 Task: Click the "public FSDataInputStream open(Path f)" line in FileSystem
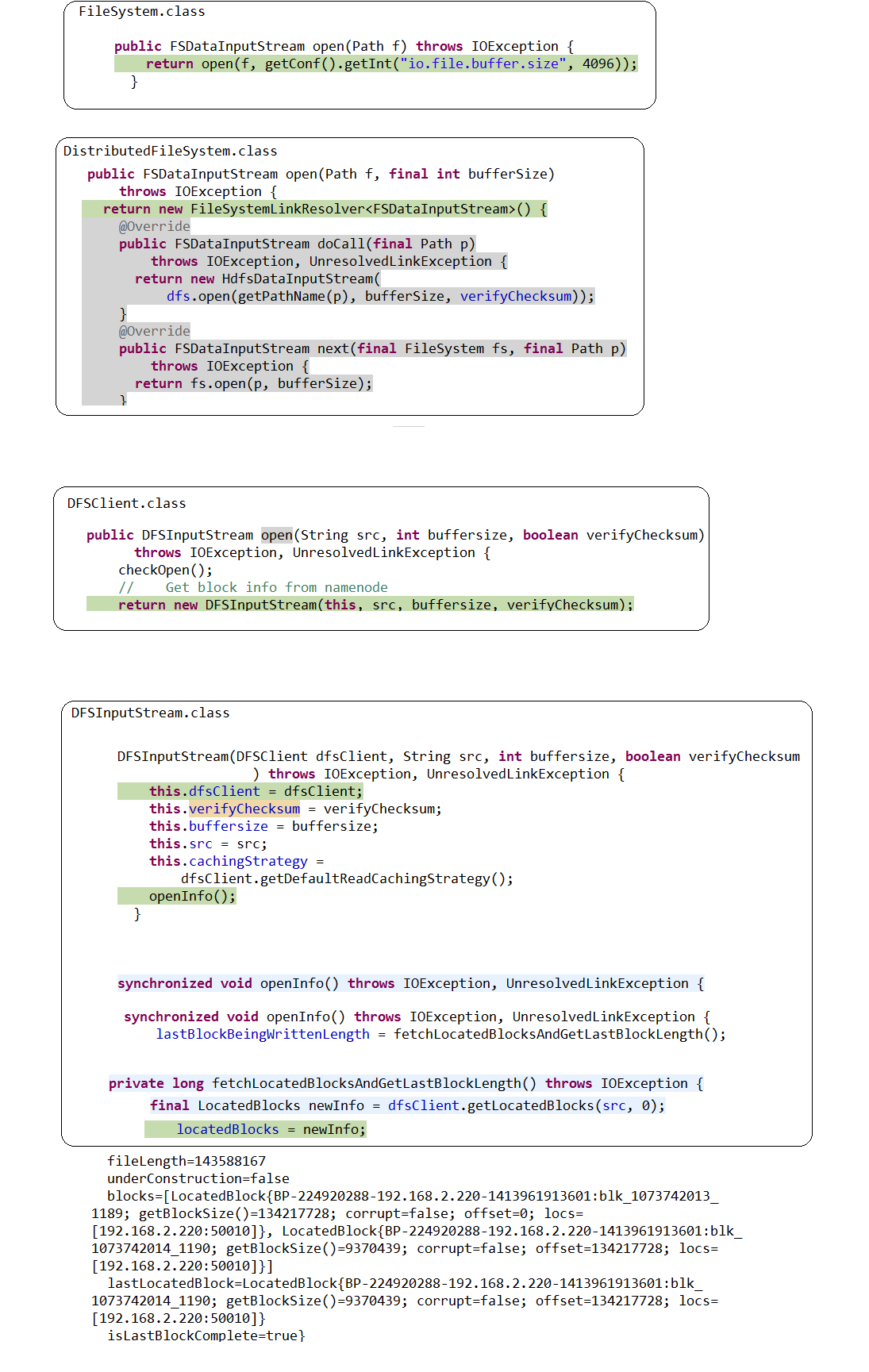(344, 47)
